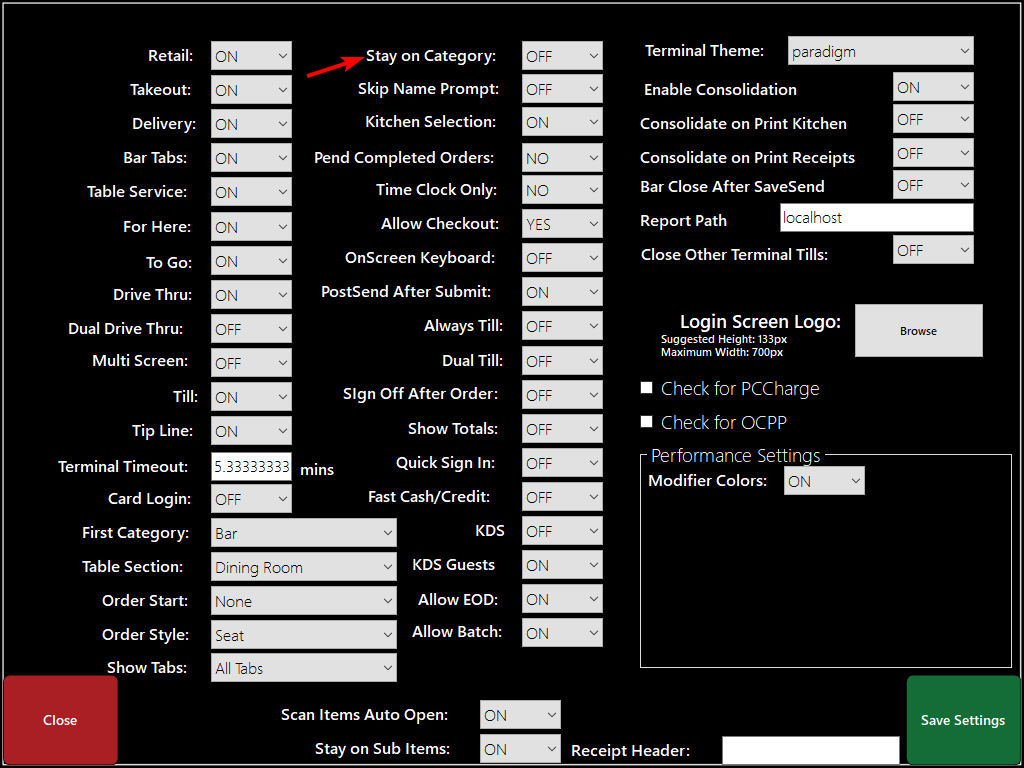Expand the Order Style dropdown showing Seat
The image size is (1024, 768).
coord(303,635)
